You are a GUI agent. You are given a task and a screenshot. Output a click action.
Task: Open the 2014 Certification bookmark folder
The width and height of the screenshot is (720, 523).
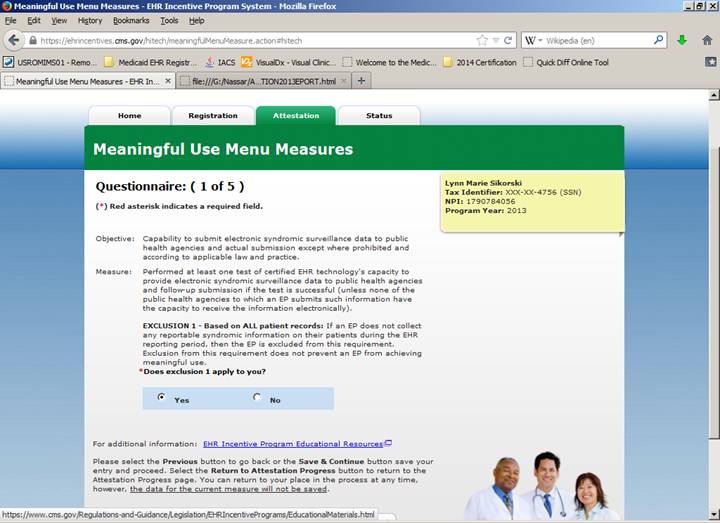(479, 62)
